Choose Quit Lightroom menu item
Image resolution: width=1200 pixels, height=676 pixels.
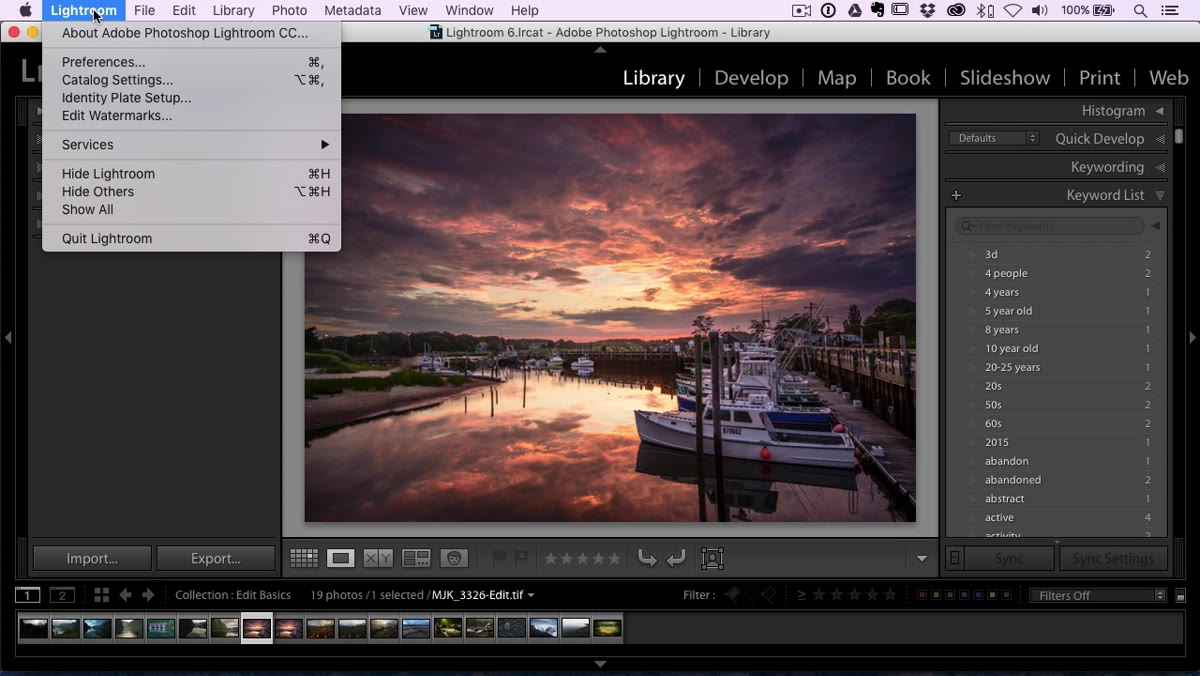pos(191,239)
